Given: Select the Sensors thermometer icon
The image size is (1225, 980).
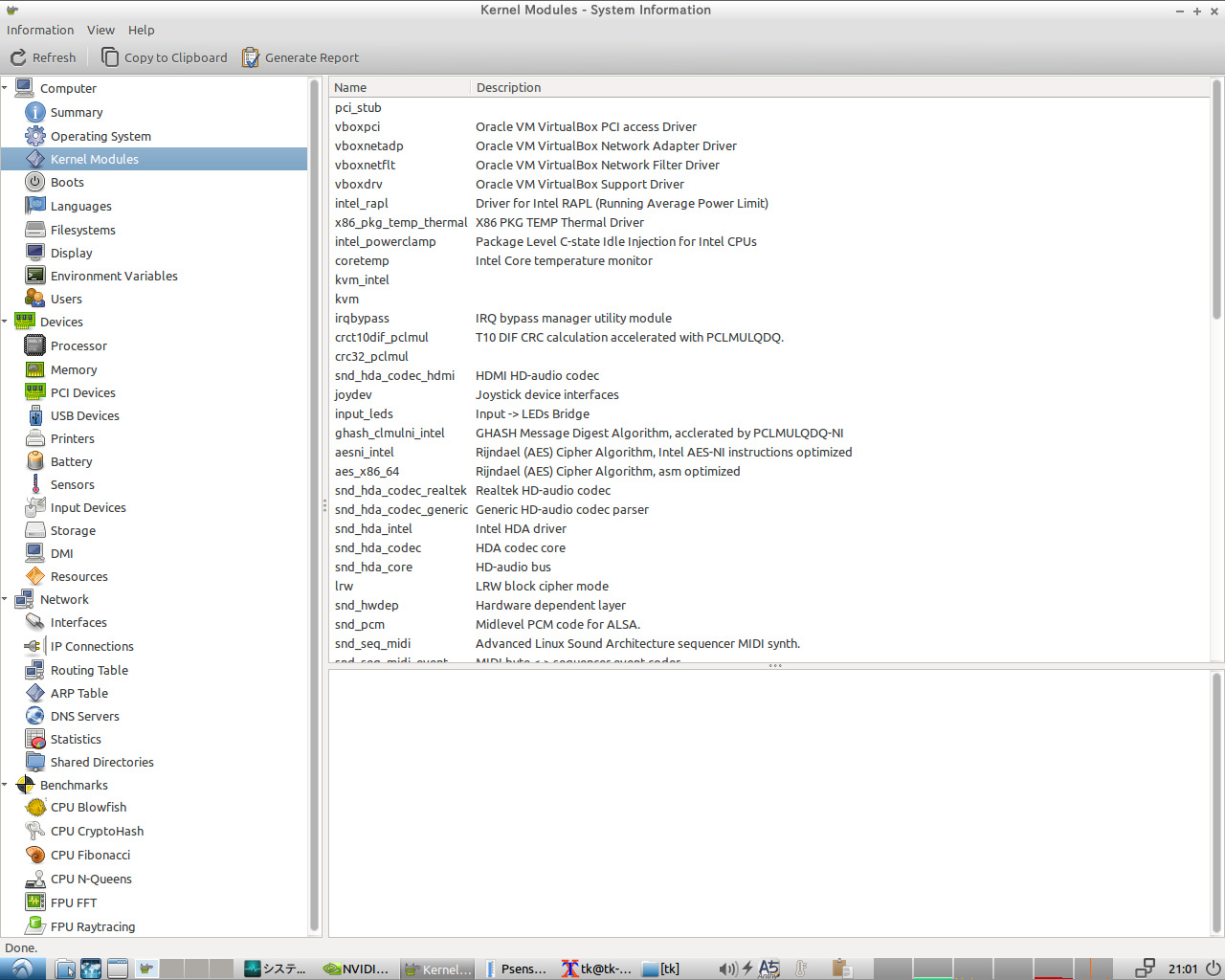Looking at the screenshot, I should pyautogui.click(x=35, y=484).
